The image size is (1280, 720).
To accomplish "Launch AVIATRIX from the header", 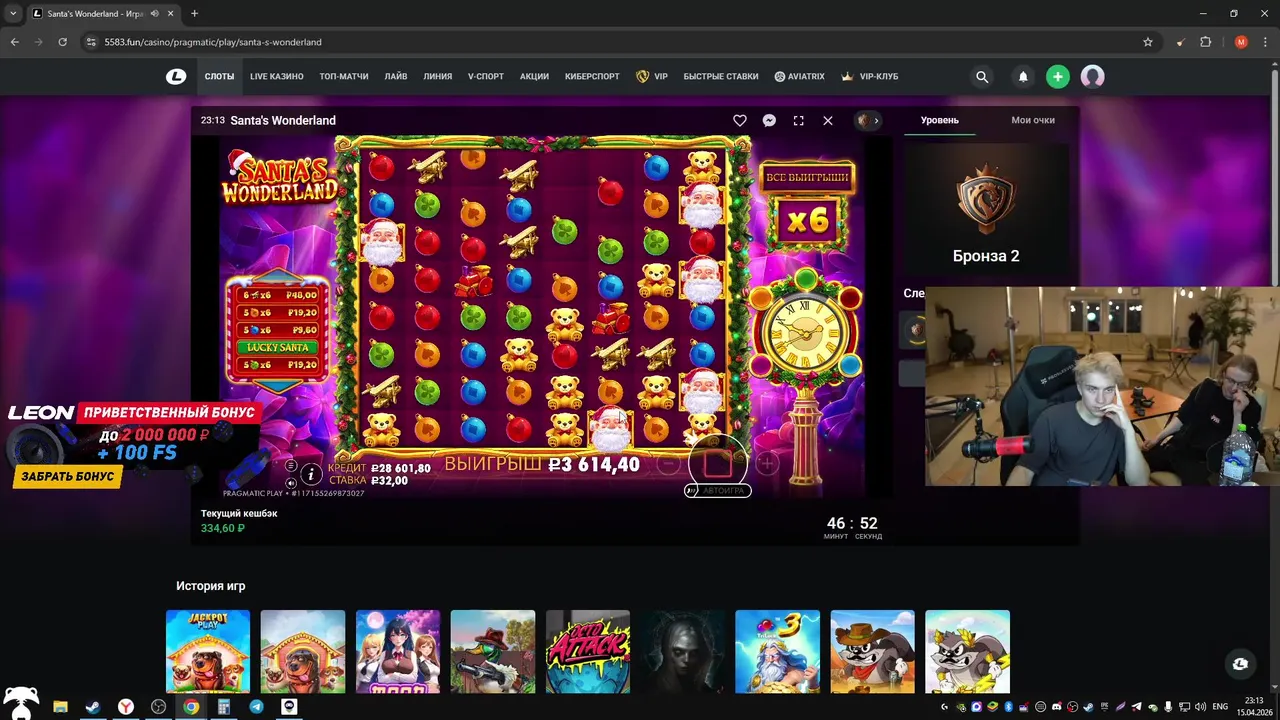I will 800,76.
